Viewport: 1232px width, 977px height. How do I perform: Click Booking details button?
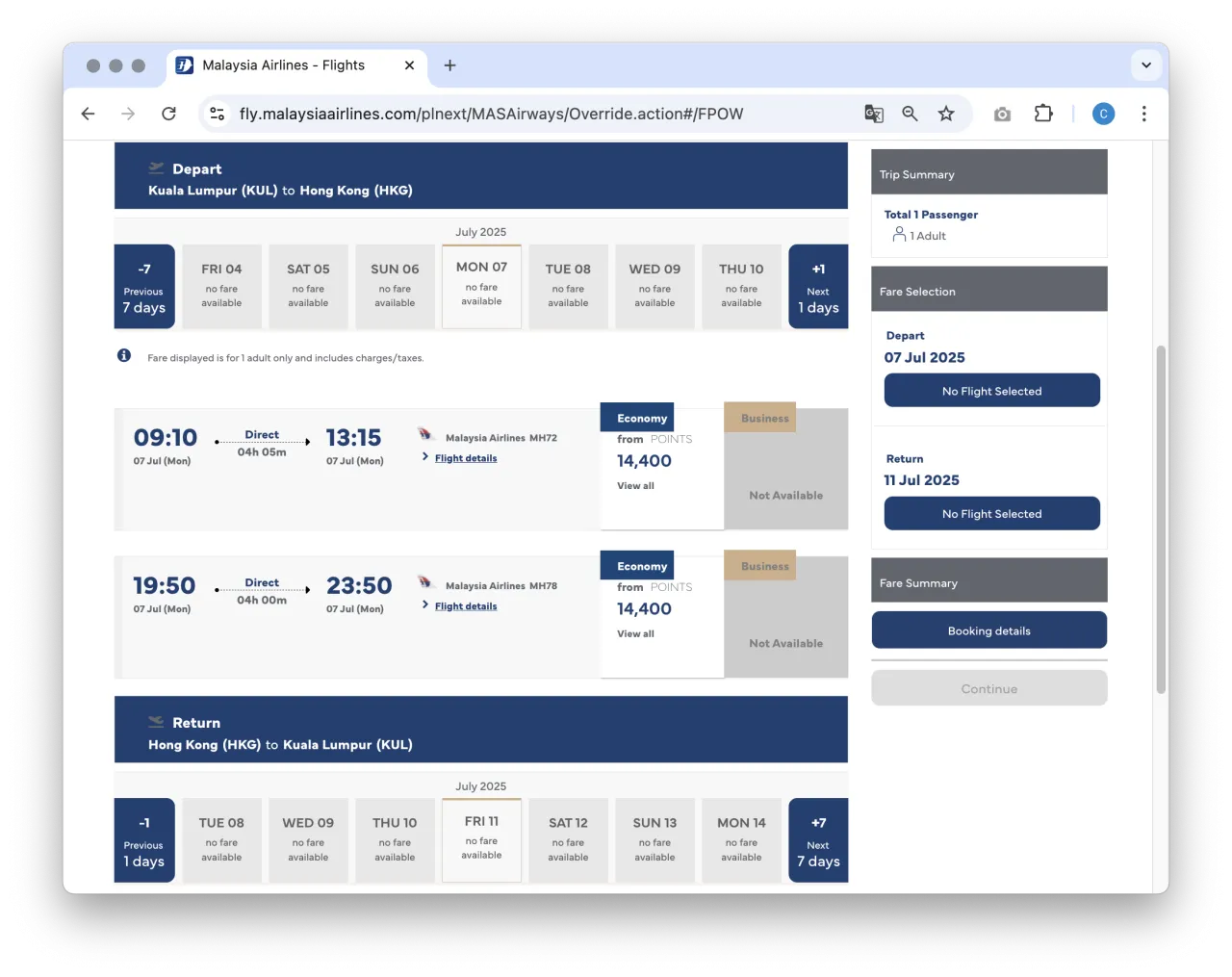pos(988,630)
